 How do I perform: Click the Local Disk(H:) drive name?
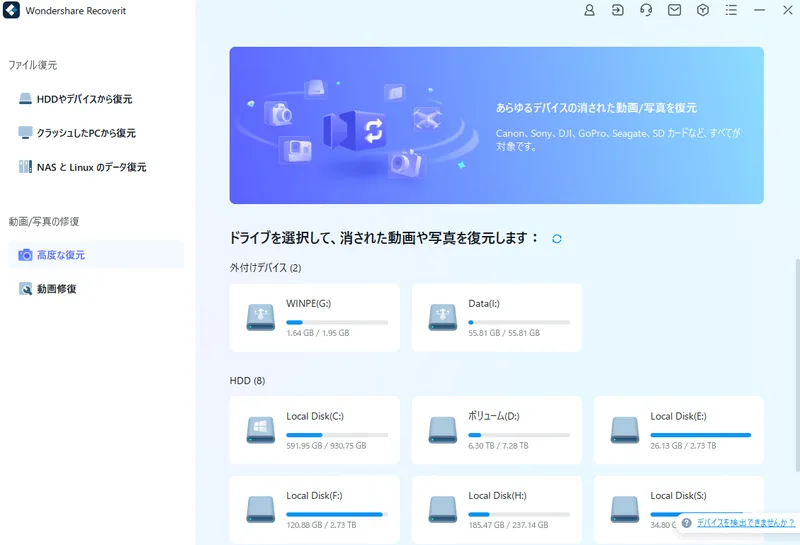coord(497,496)
